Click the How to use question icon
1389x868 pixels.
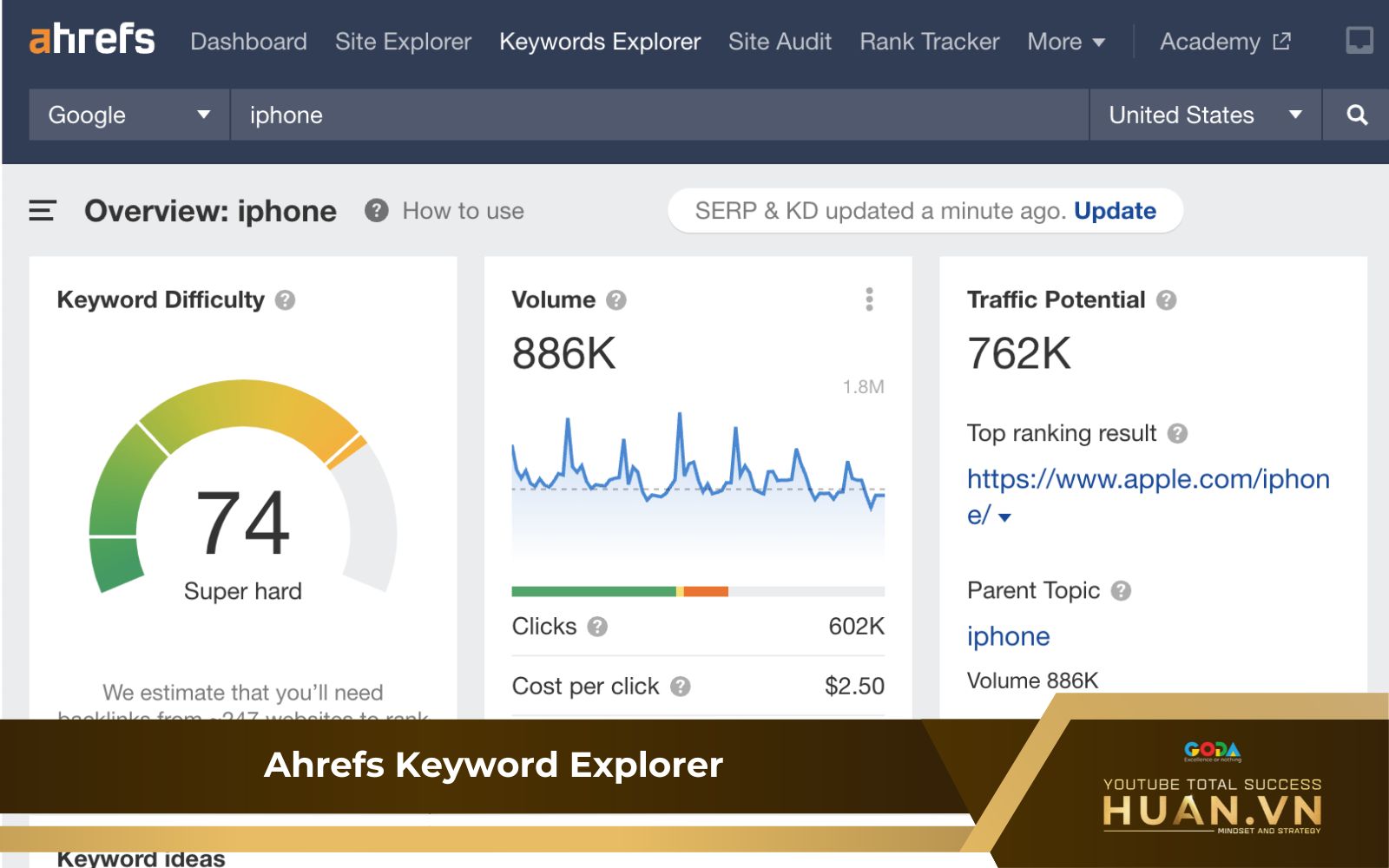click(x=376, y=211)
